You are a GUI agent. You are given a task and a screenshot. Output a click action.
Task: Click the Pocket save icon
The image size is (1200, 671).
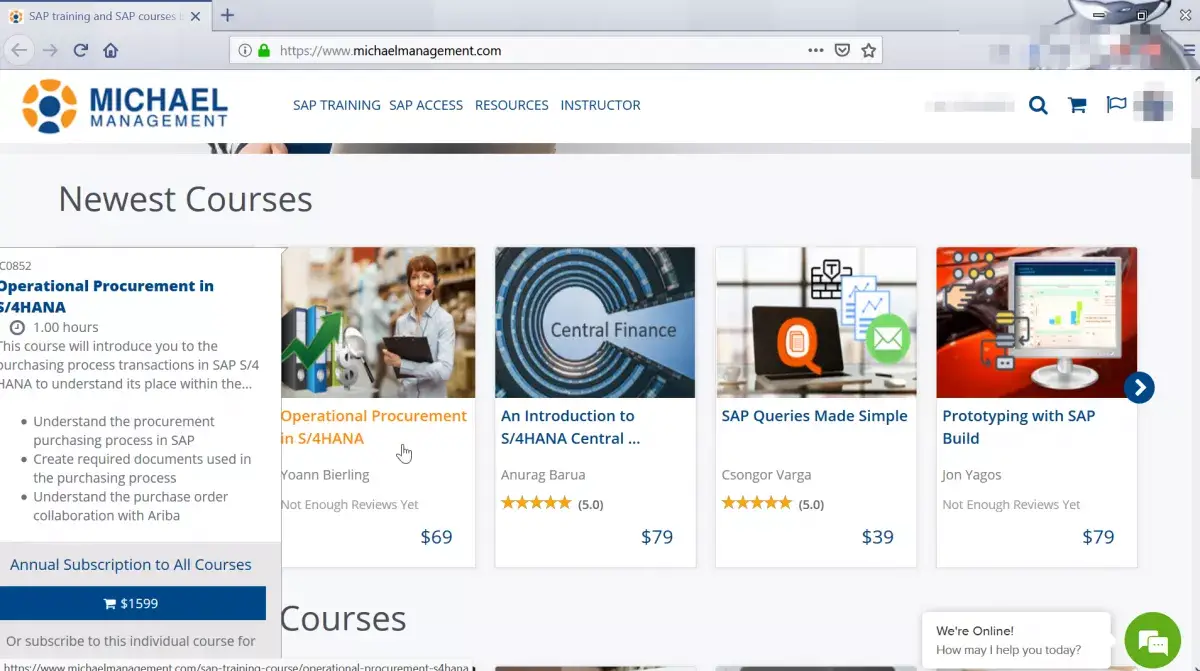pos(843,50)
